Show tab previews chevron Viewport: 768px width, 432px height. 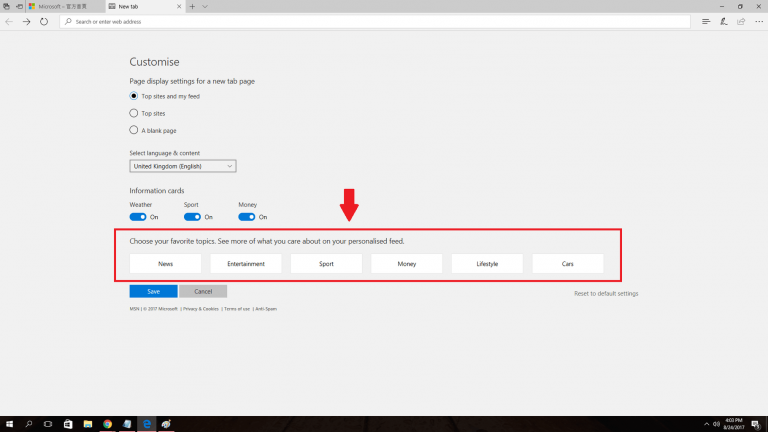click(x=205, y=6)
